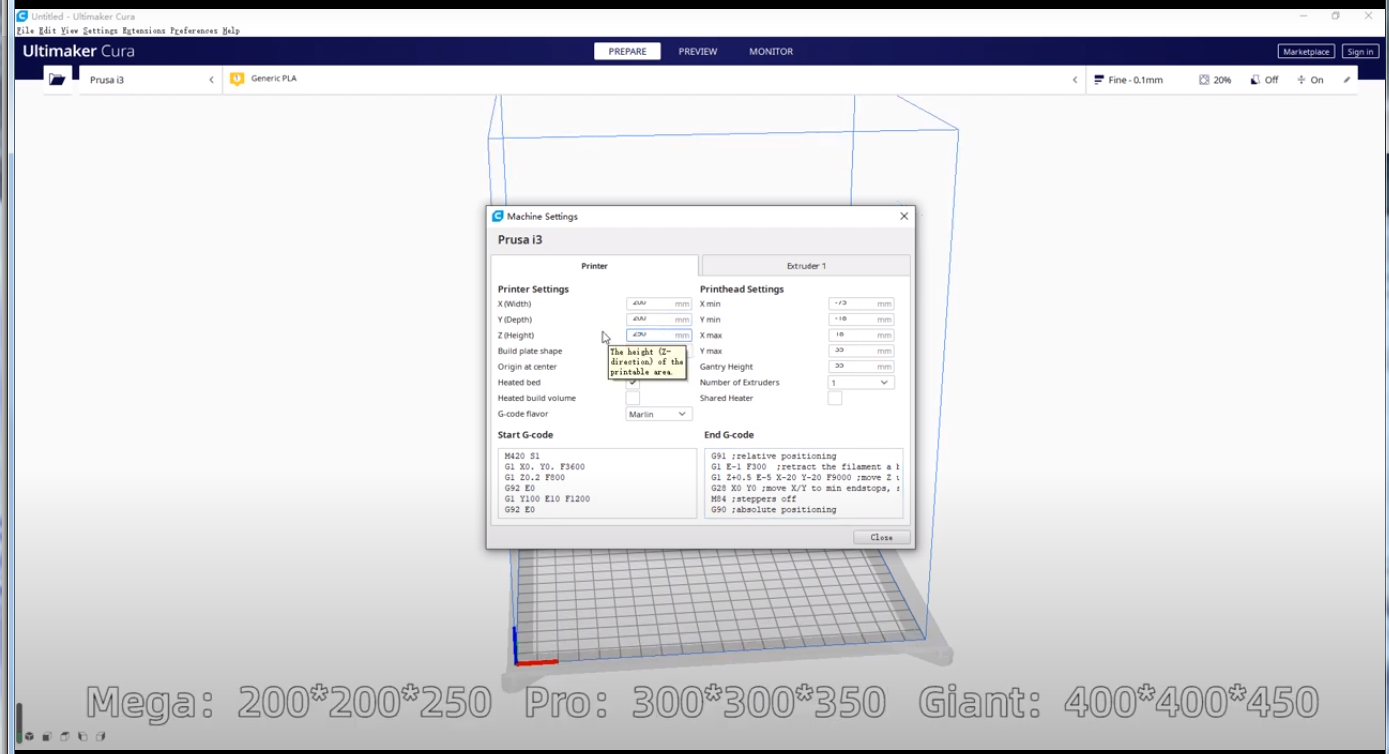
Task: Click the layer height profile icon
Action: pyautogui.click(x=1099, y=80)
